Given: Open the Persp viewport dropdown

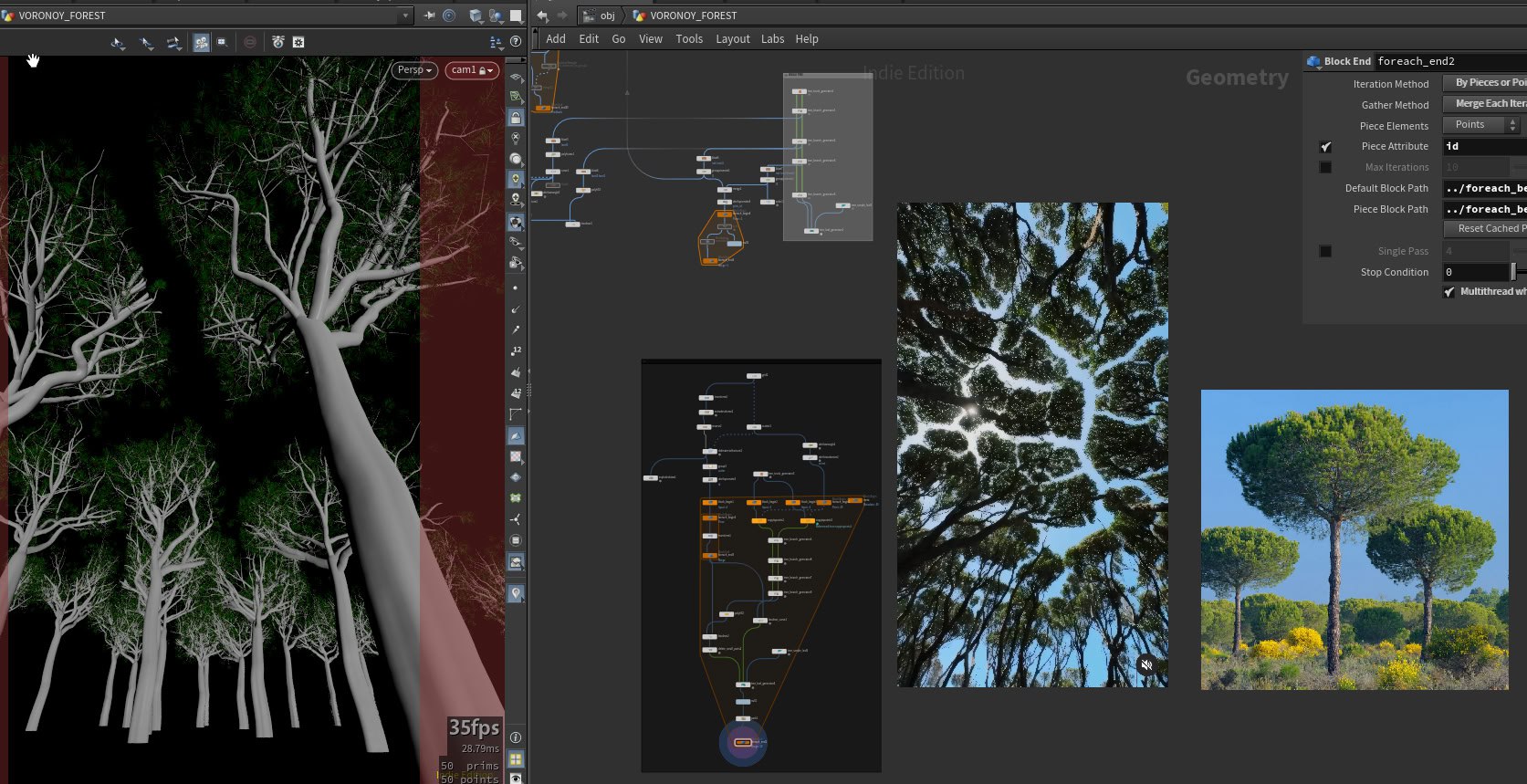Looking at the screenshot, I should pos(415,70).
